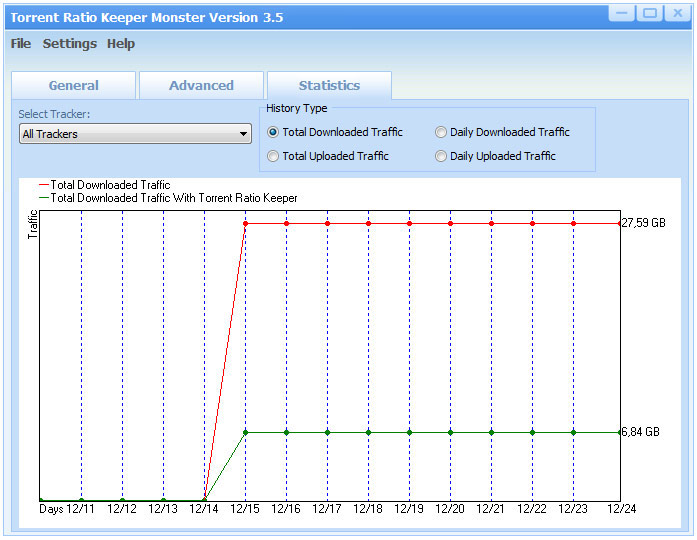Click the 12/20 date axis label
This screenshot has height=540, width=697.
pos(450,508)
